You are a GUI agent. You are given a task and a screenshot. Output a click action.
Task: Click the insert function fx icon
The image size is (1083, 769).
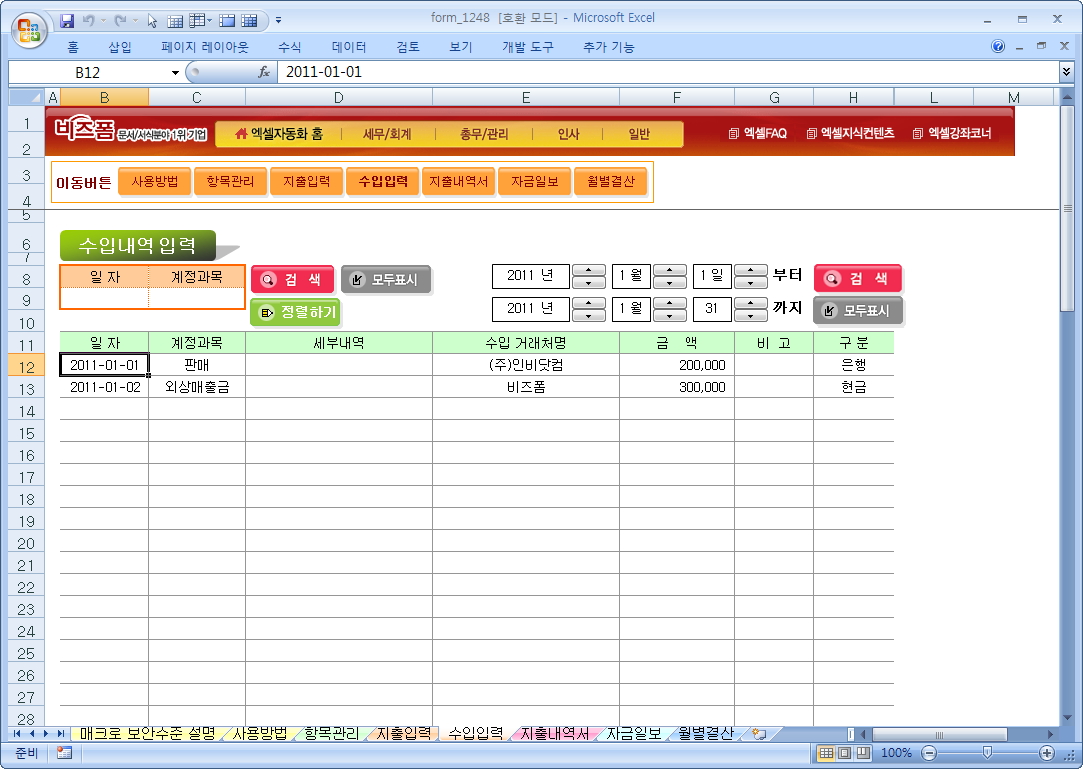(264, 72)
